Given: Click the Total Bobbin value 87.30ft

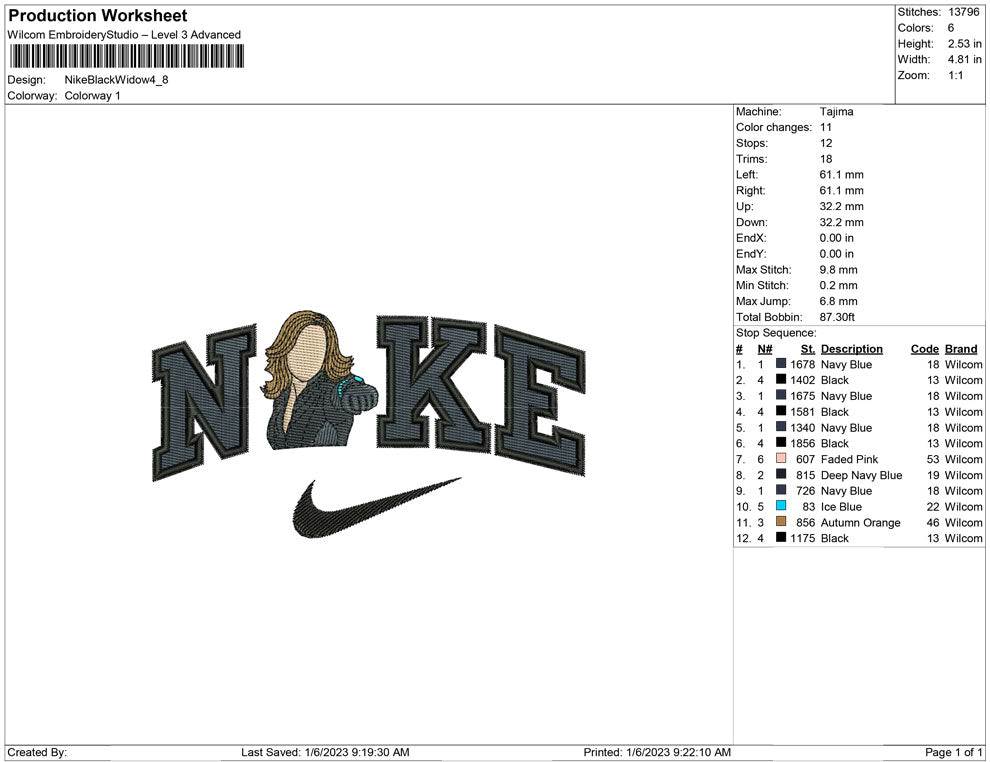Looking at the screenshot, I should pyautogui.click(x=837, y=317).
